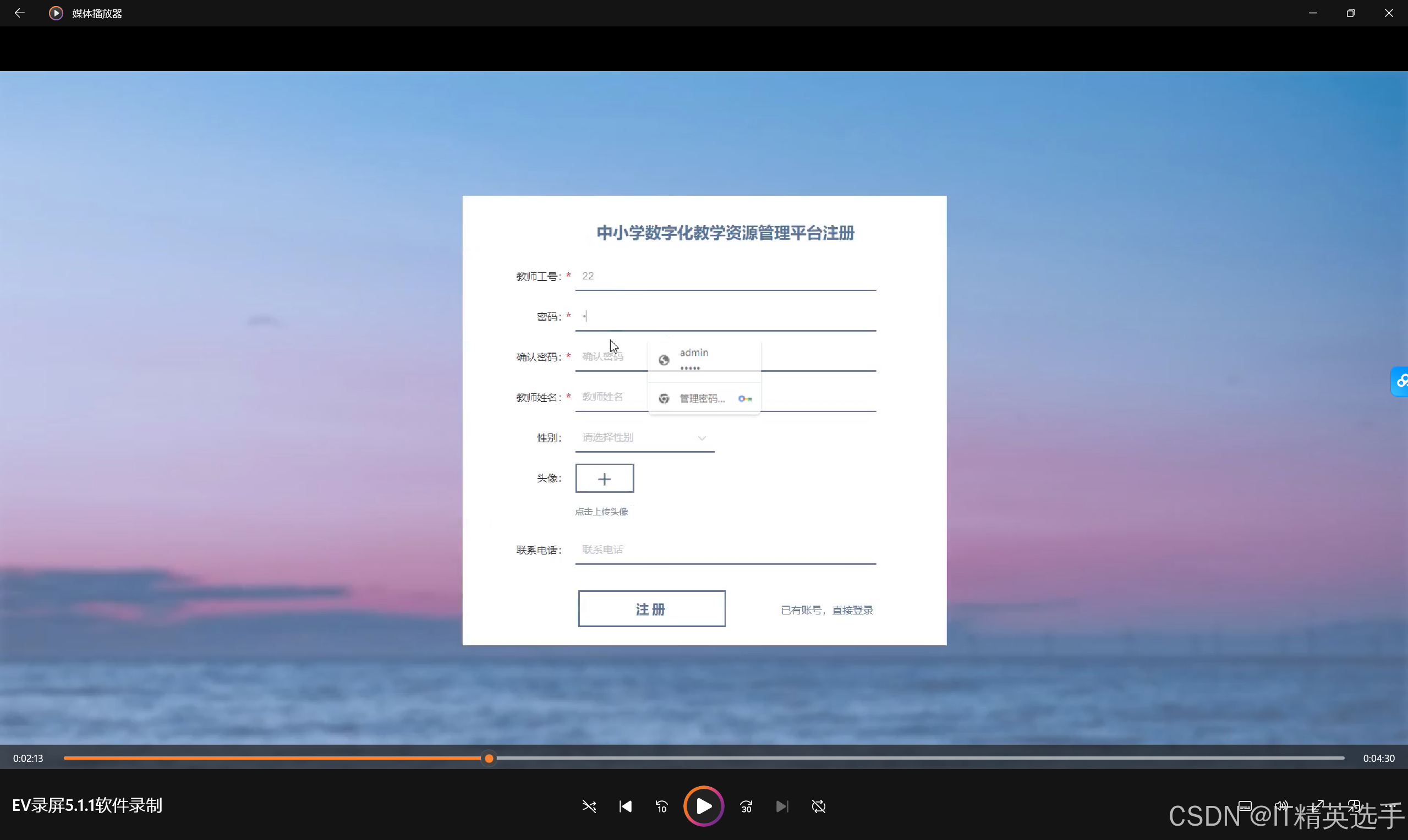Toggle fullscreen view
This screenshot has height=840, width=1408.
[x=1318, y=806]
